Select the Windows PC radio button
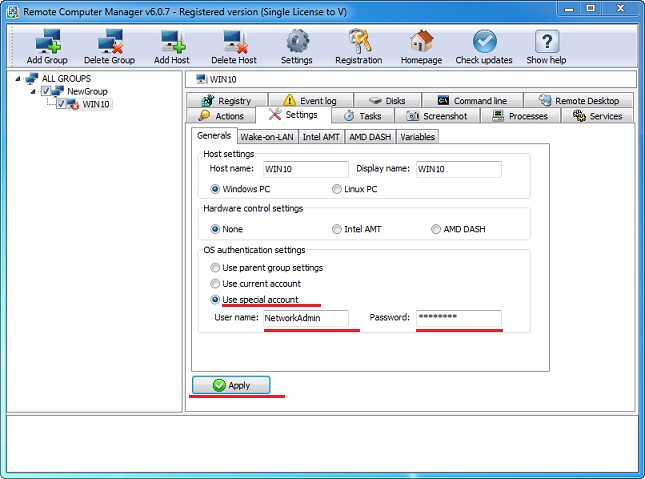The width and height of the screenshot is (645, 479). [x=215, y=189]
